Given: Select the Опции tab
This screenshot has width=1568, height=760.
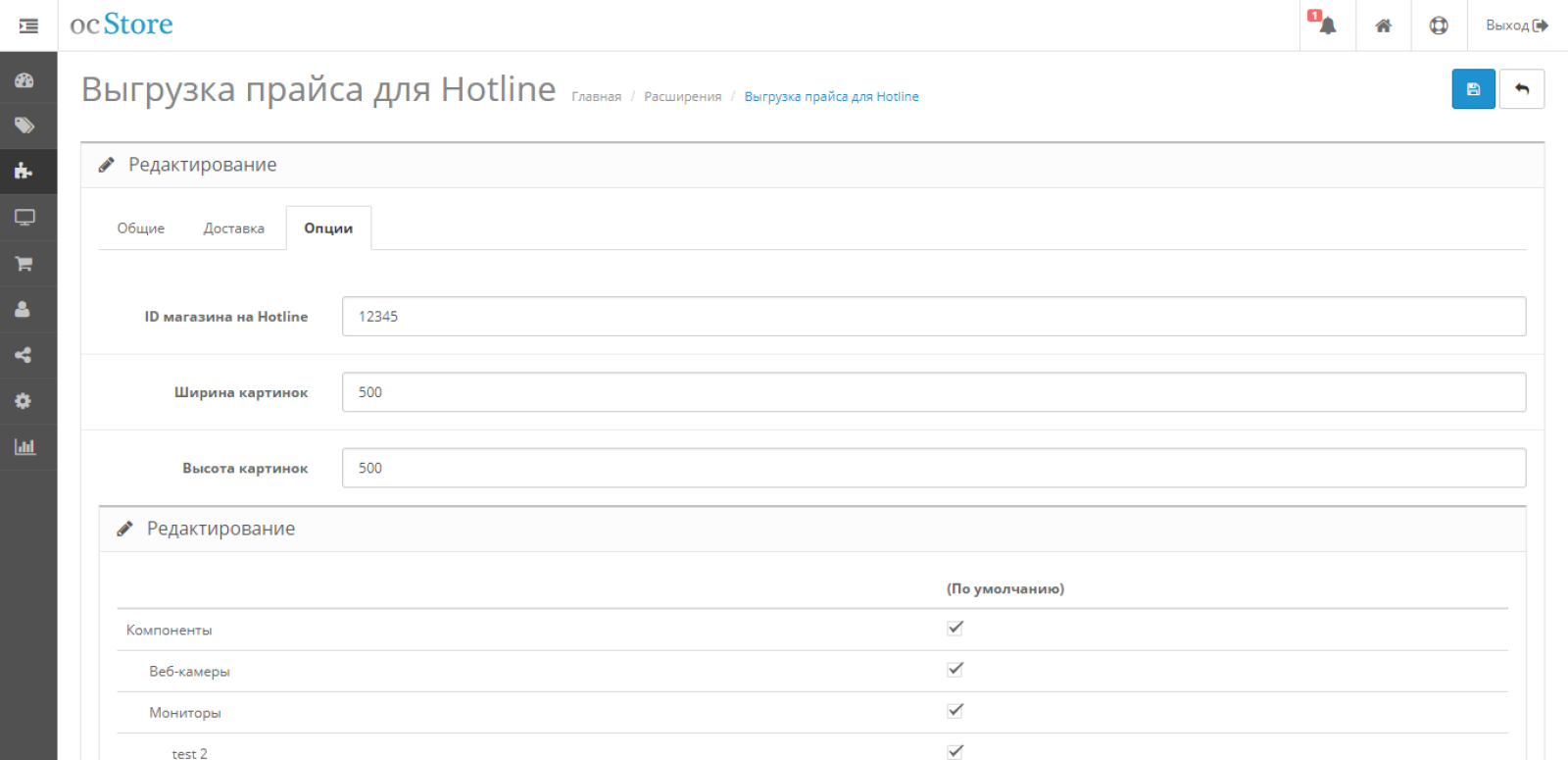Looking at the screenshot, I should [328, 228].
